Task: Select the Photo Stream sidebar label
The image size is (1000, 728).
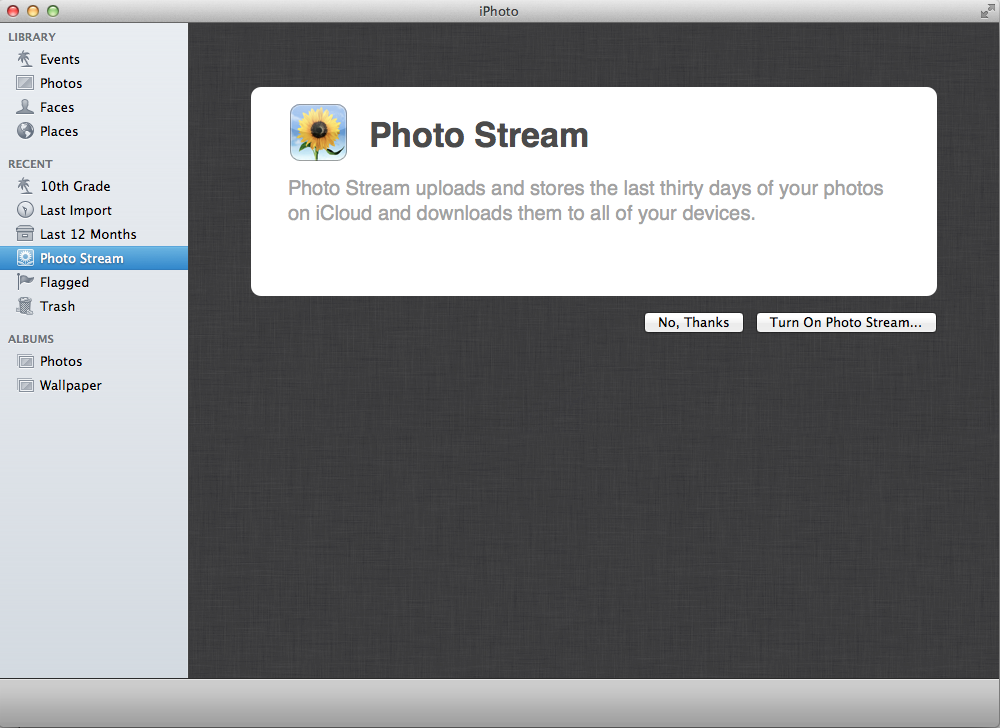Action: click(x=82, y=258)
